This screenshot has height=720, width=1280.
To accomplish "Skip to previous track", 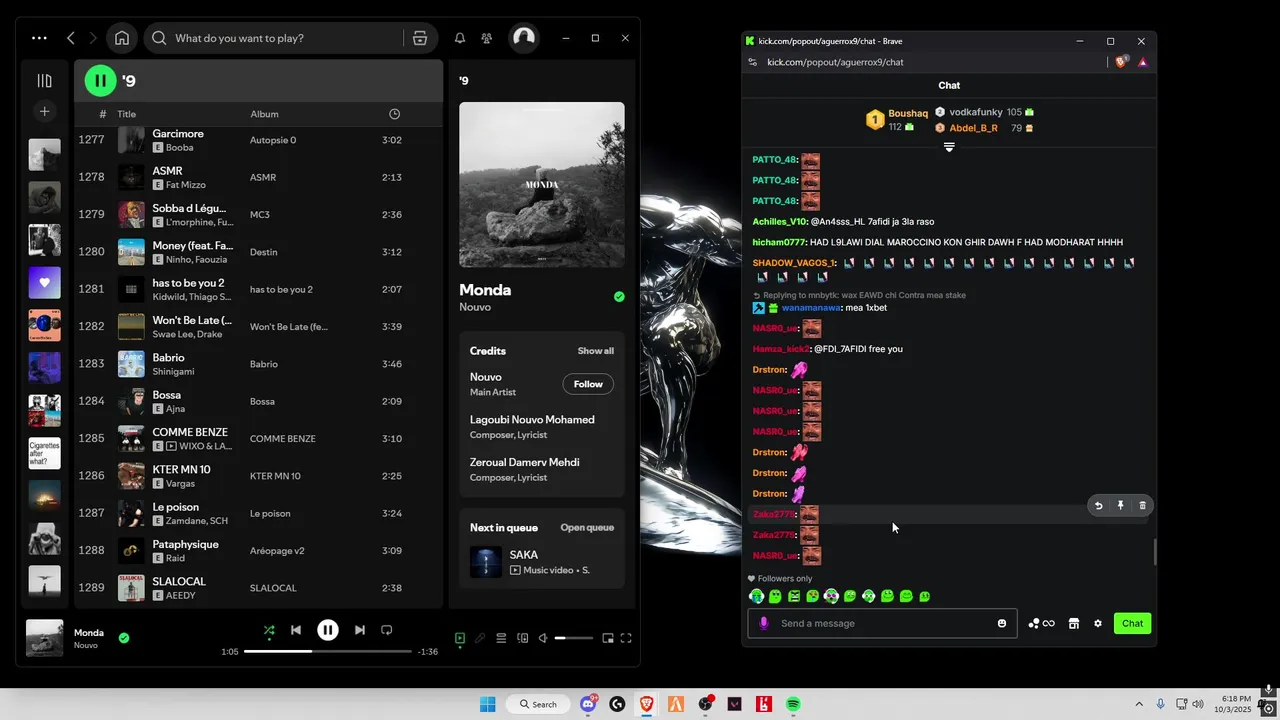I will (296, 630).
